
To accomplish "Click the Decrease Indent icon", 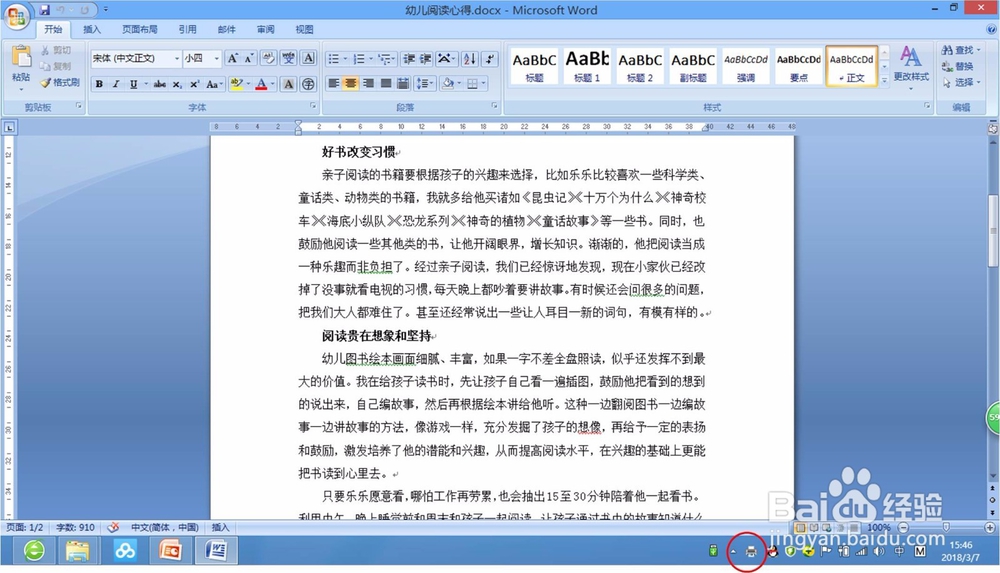I will pyautogui.click(x=409, y=59).
